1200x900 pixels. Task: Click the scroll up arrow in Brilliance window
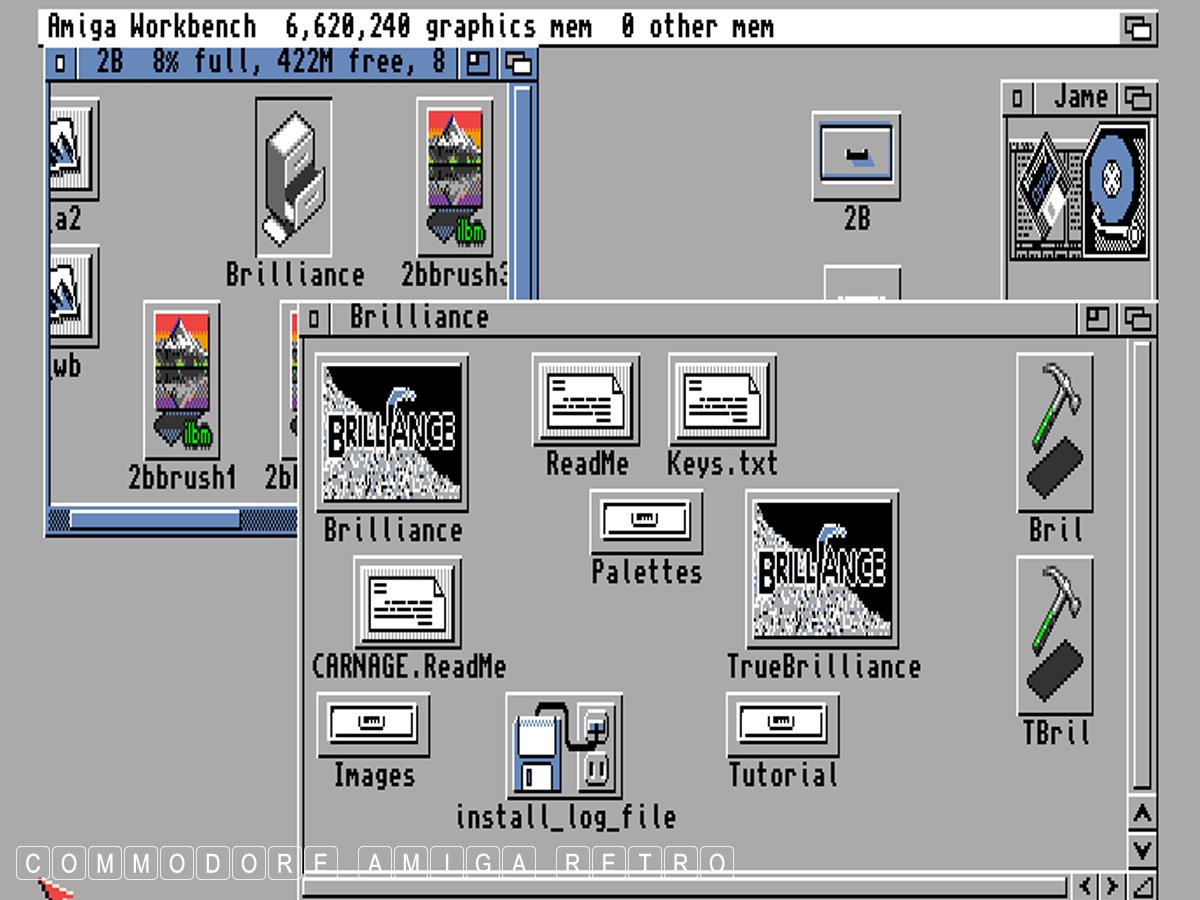(1141, 814)
